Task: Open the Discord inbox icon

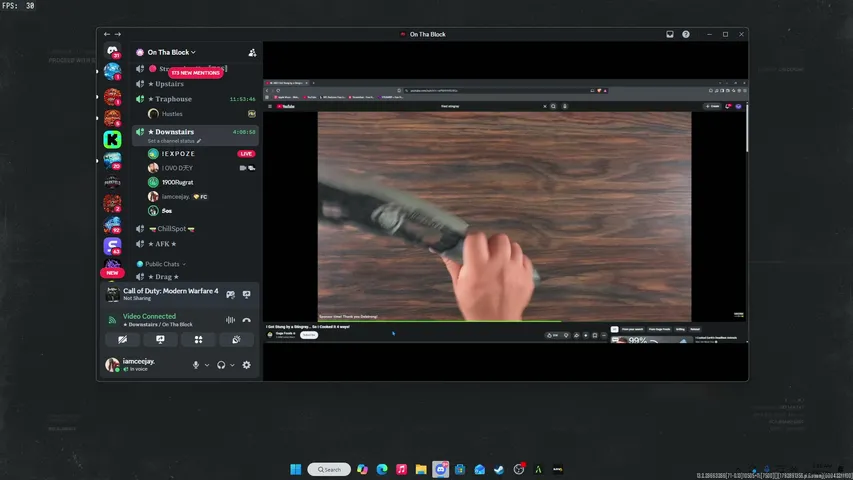Action: click(670, 34)
